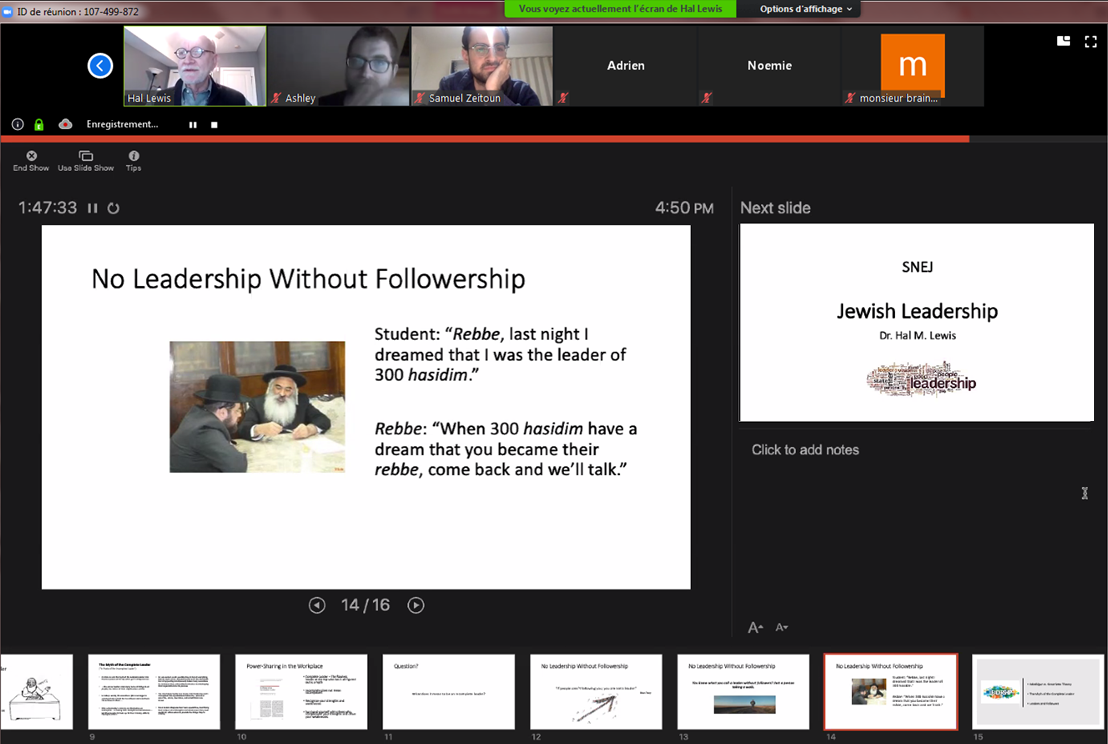The height and width of the screenshot is (744, 1108).
Task: Open the presenter Tips icon
Action: point(134,157)
